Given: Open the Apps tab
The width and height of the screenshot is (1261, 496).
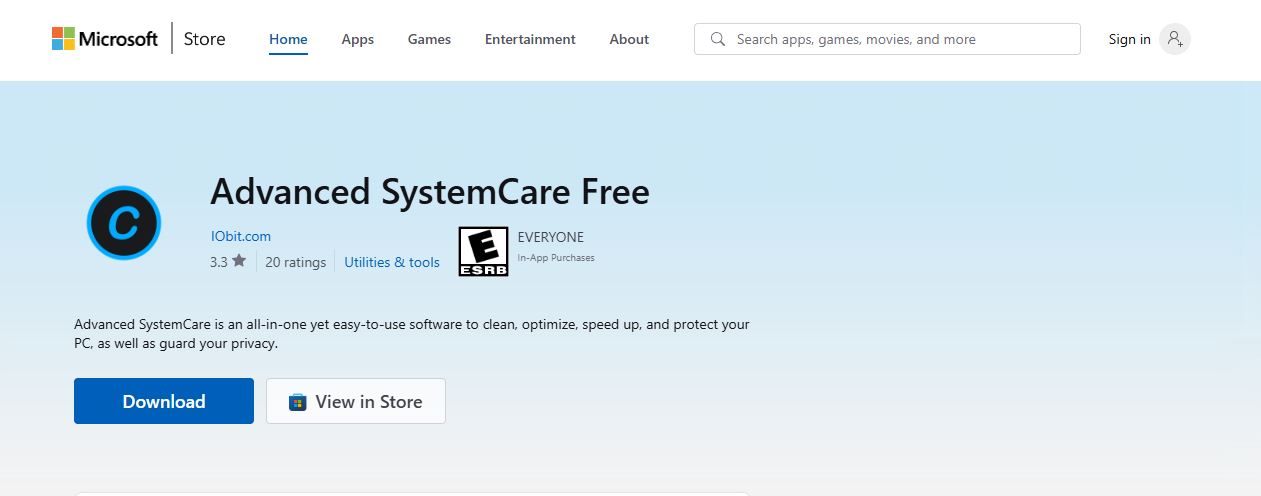Looking at the screenshot, I should tap(357, 39).
